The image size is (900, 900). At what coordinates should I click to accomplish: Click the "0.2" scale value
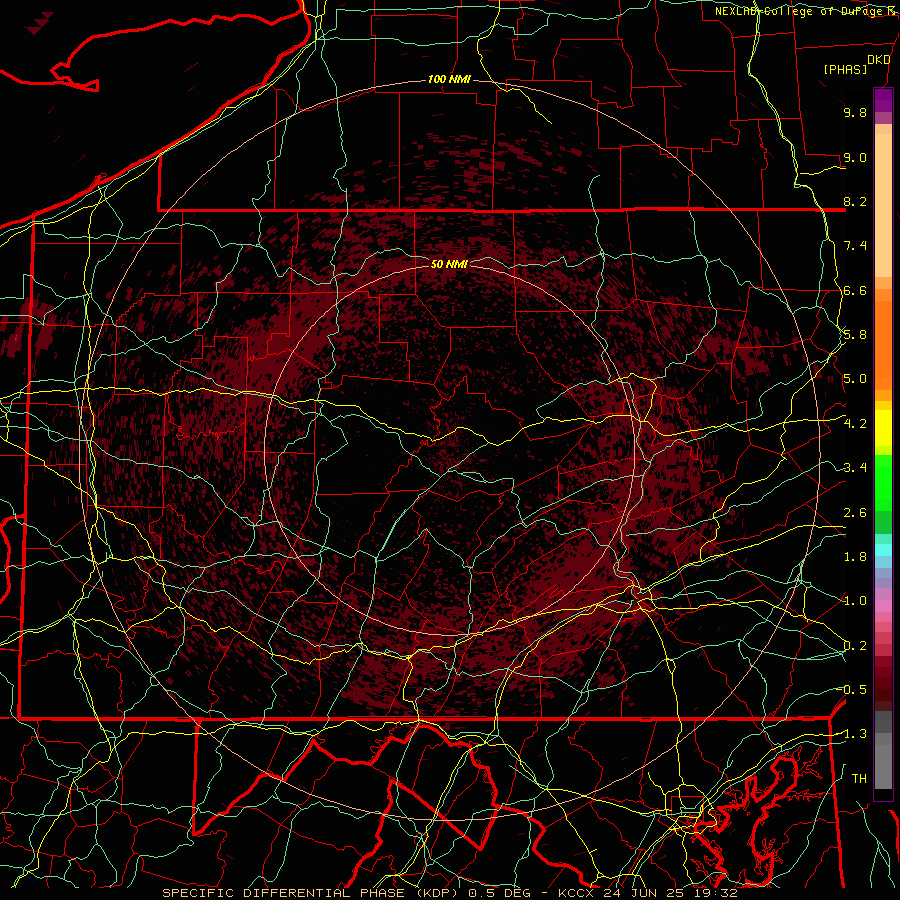[x=855, y=646]
